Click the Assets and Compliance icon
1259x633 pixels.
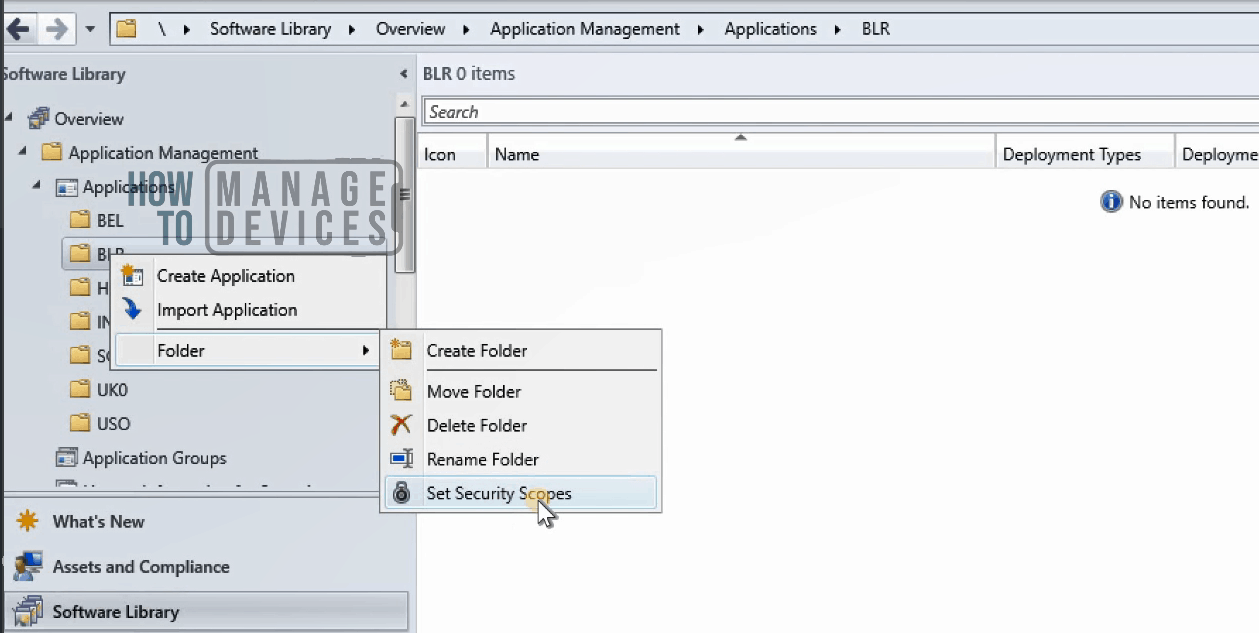[x=28, y=566]
